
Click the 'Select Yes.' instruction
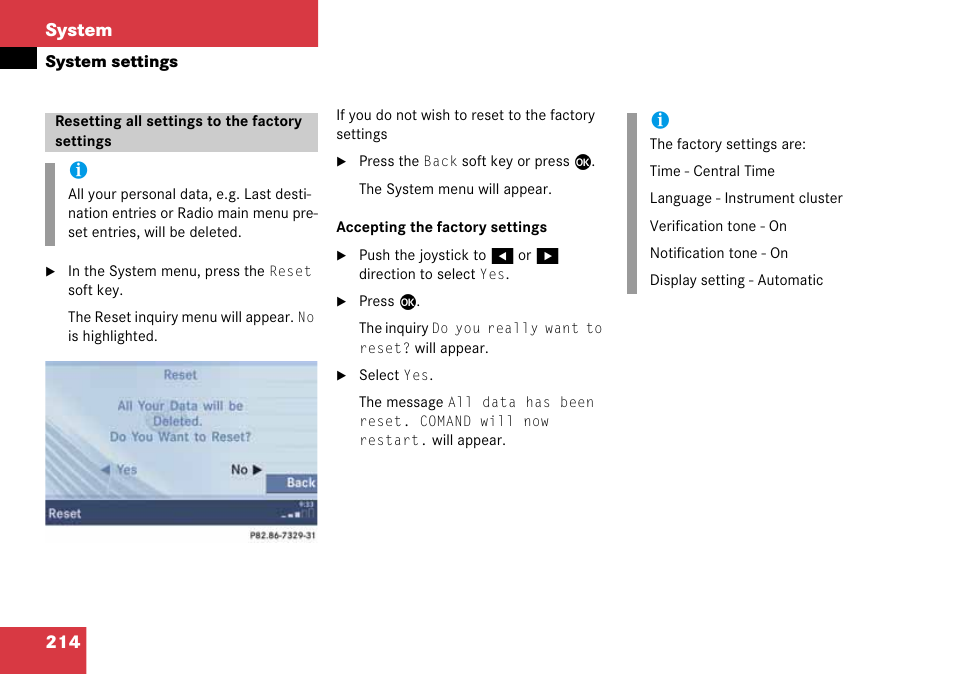click(x=396, y=375)
